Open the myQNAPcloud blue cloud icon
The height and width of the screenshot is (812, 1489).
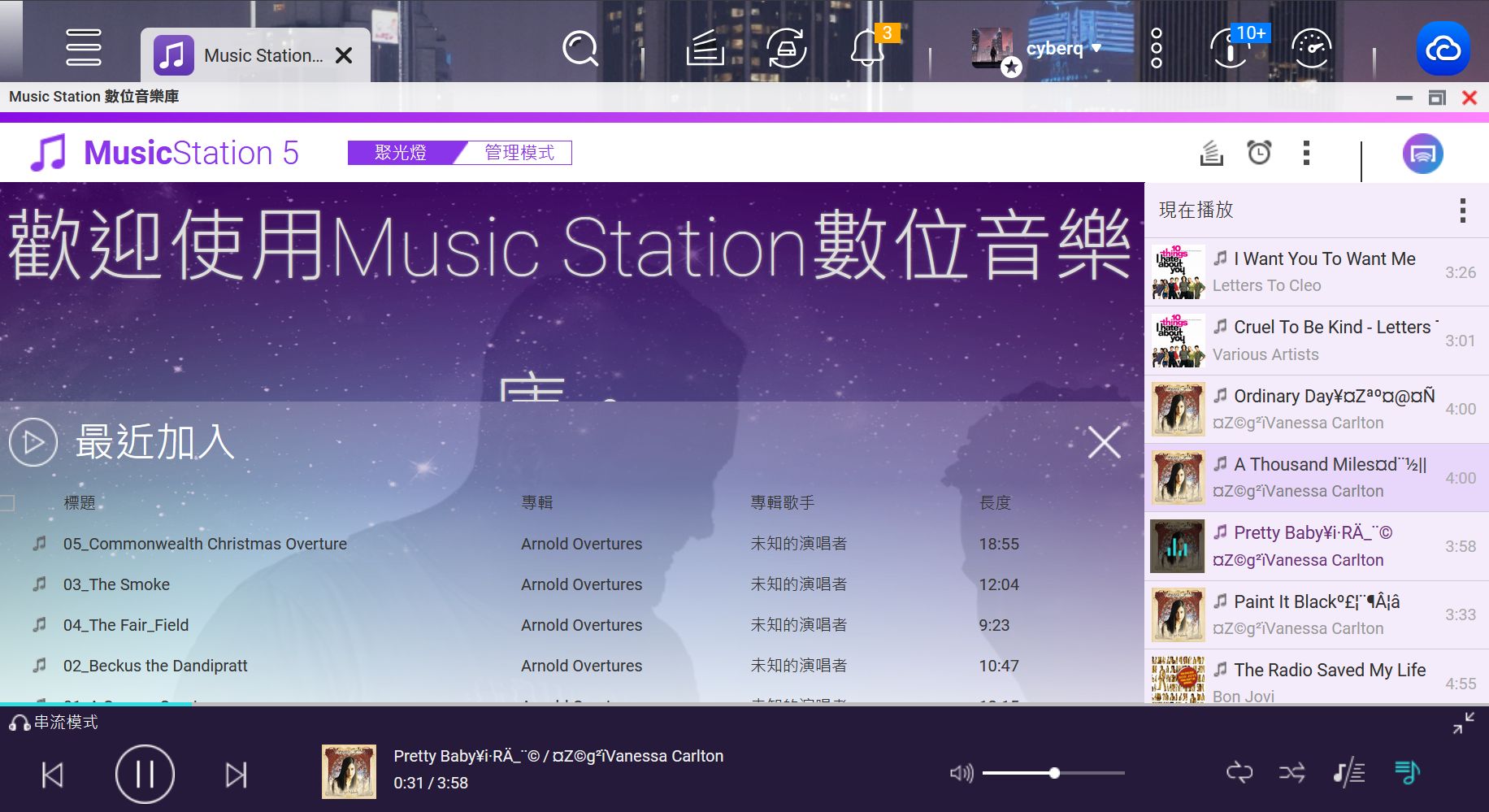[1443, 49]
